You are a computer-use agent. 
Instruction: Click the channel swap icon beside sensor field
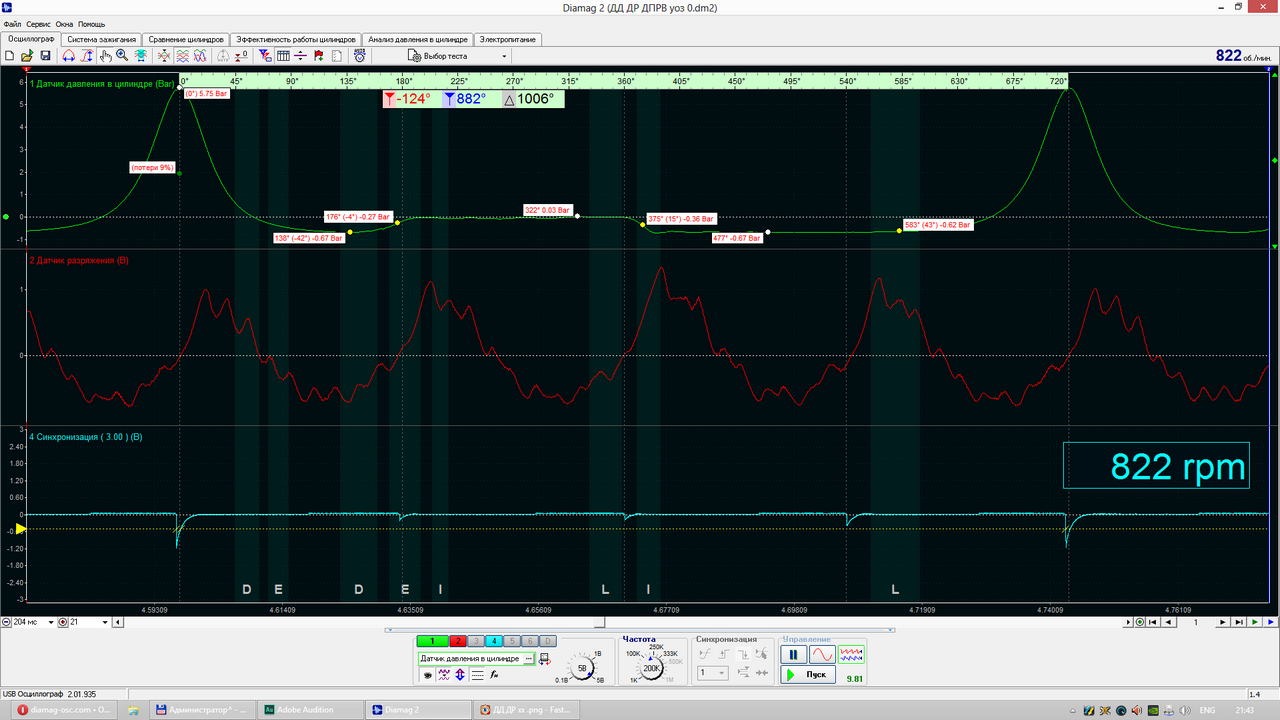pyautogui.click(x=544, y=659)
